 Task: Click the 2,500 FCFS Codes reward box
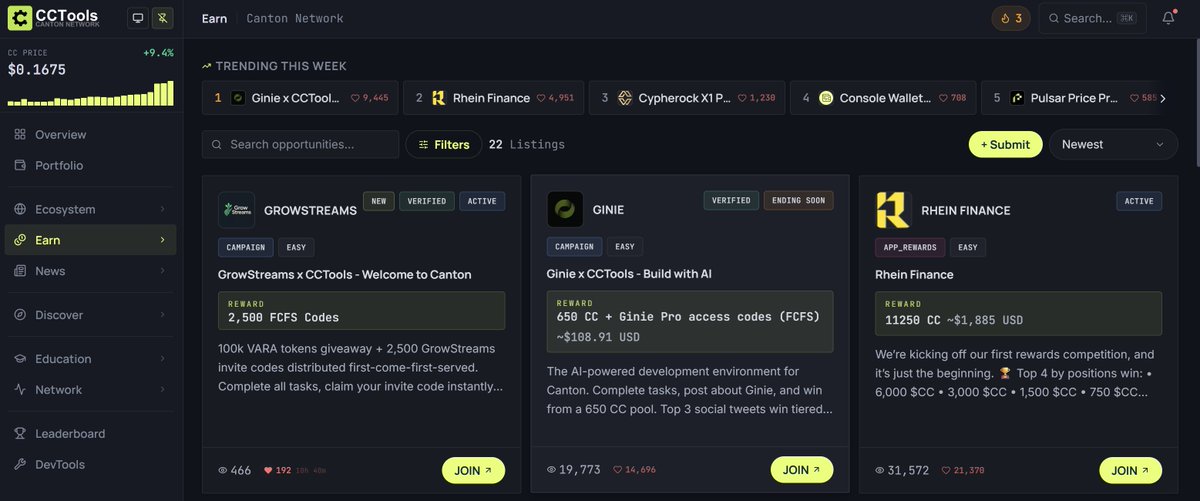pos(361,311)
